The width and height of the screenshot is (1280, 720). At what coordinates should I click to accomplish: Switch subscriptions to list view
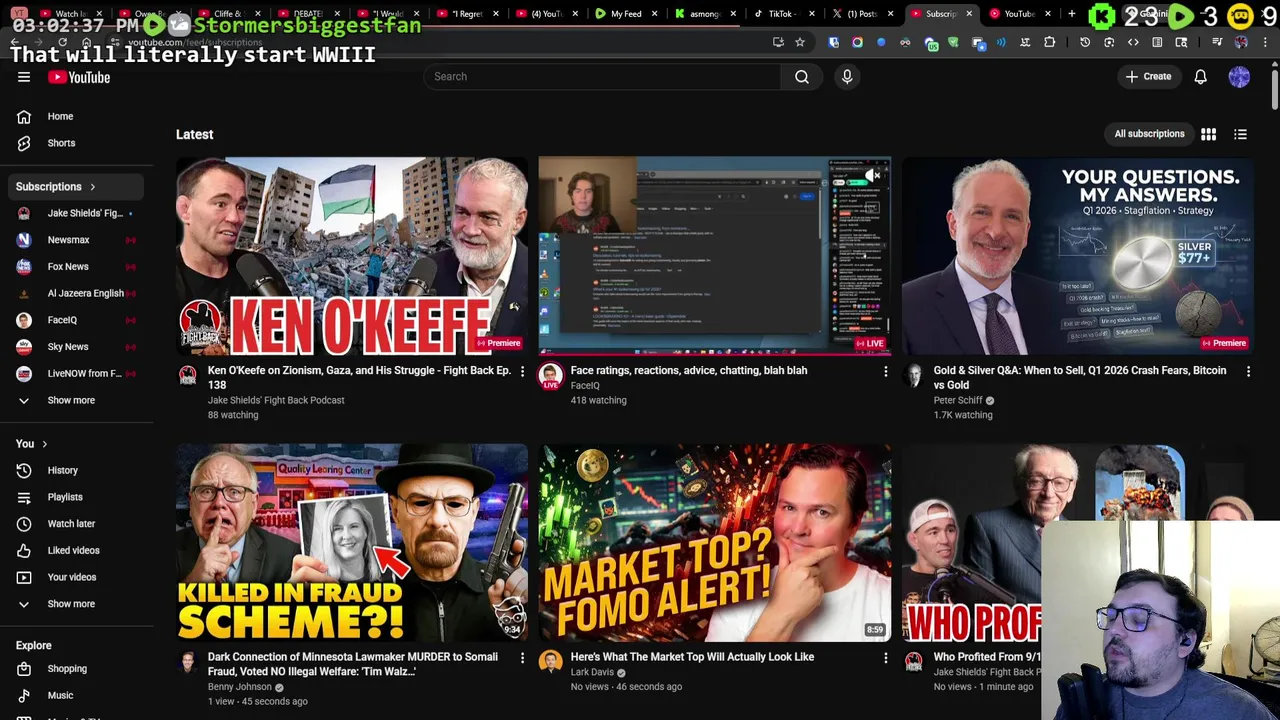1240,134
